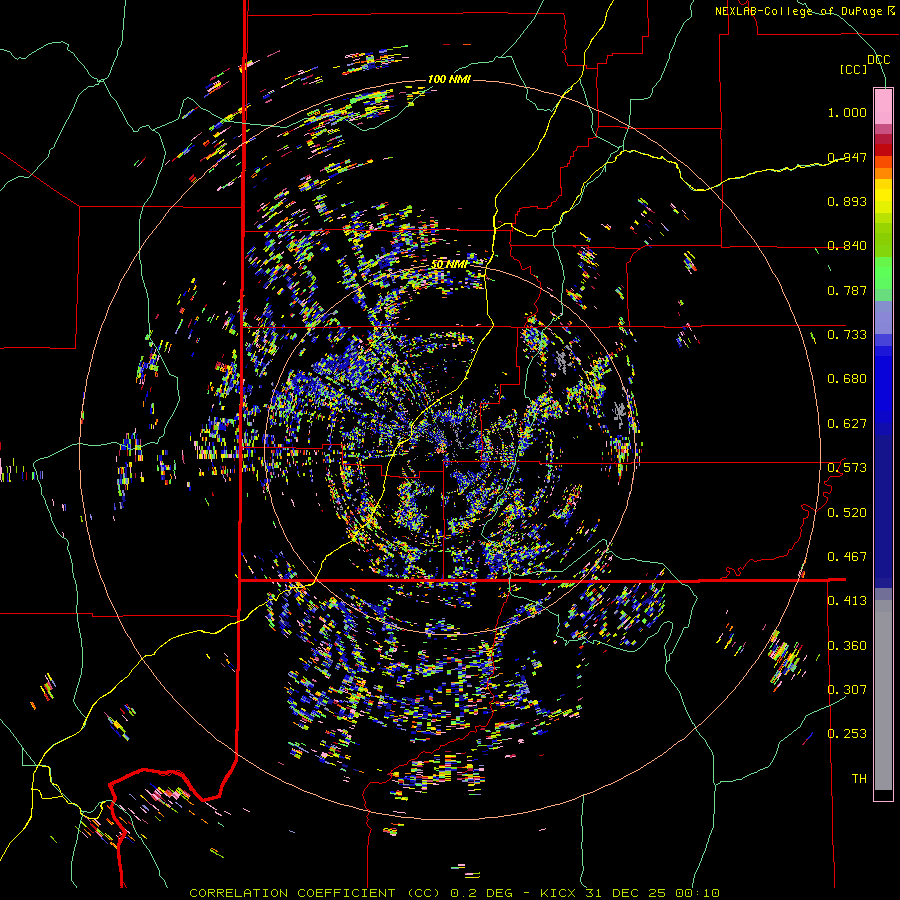
Task: Select the 0.733 legend value
Action: pos(847,335)
